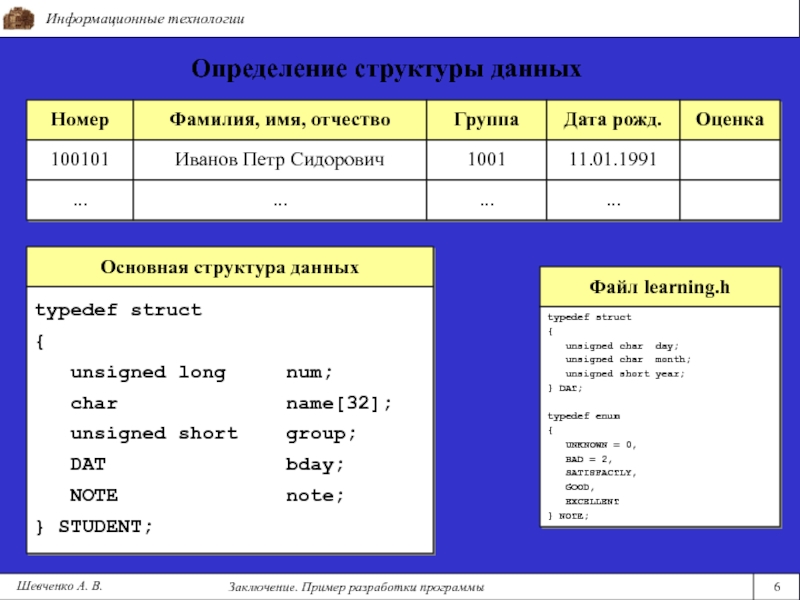Select the "Фамилия, имя, отчество" column header
Image resolution: width=800 pixels, height=600 pixels.
pyautogui.click(x=279, y=120)
